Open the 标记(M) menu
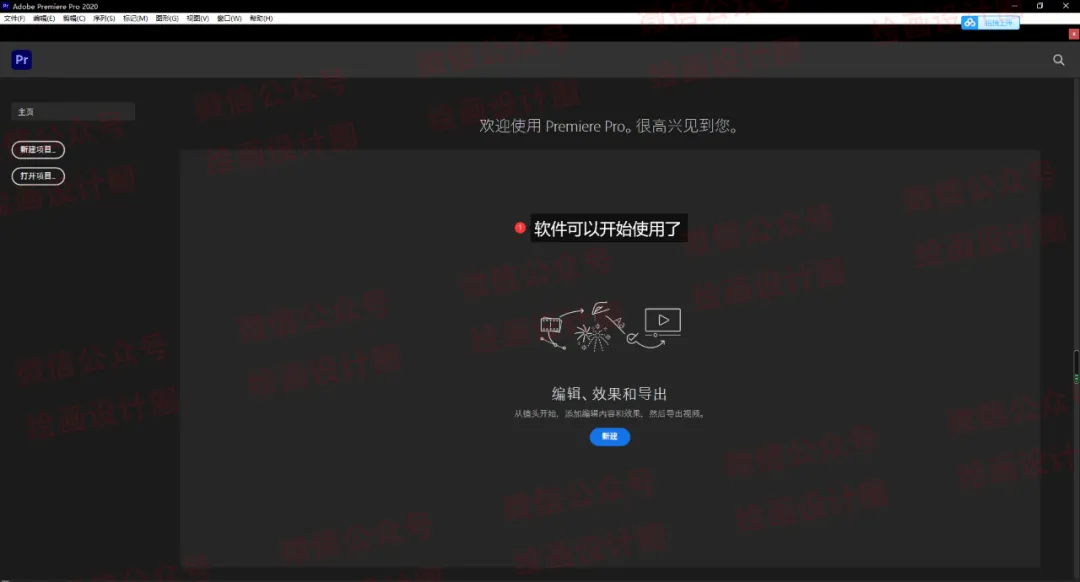Image resolution: width=1080 pixels, height=582 pixels. (135, 19)
